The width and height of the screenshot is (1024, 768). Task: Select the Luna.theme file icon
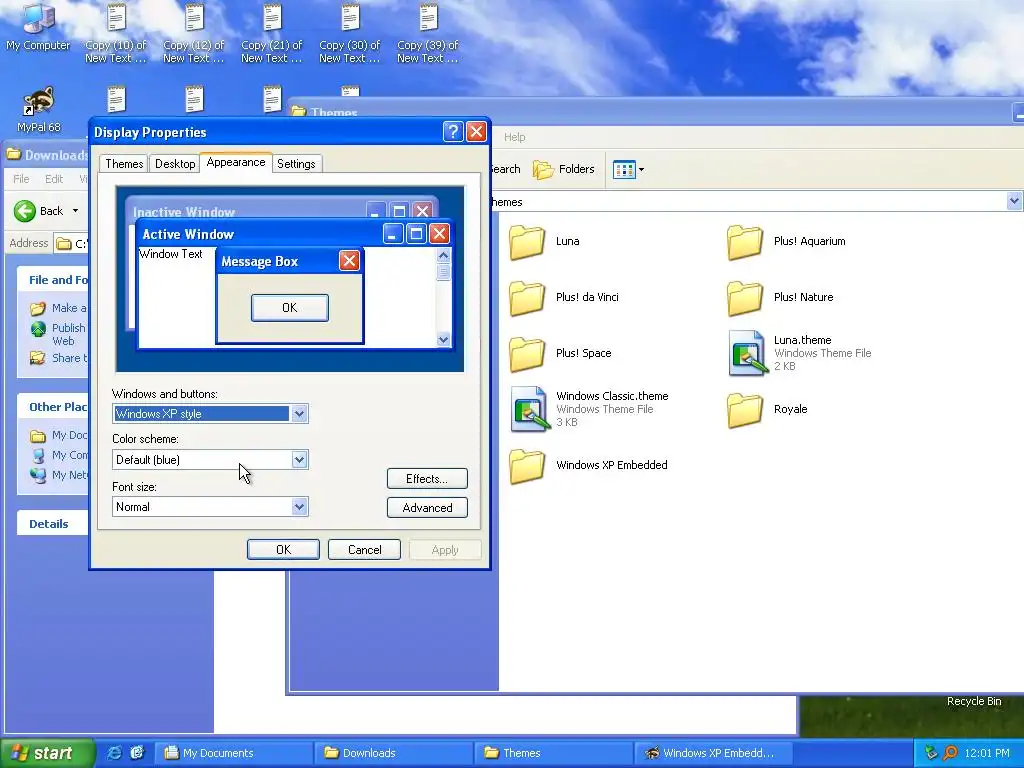(747, 353)
